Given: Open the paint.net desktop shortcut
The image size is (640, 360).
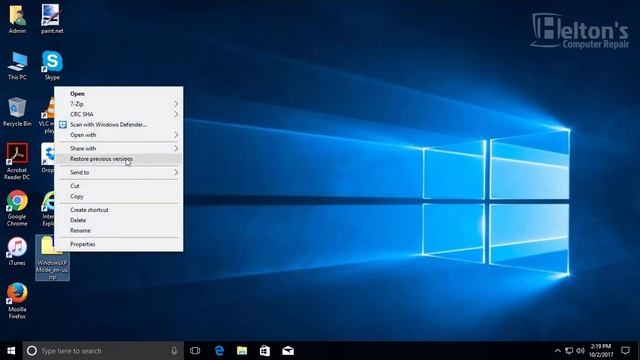Looking at the screenshot, I should click(52, 19).
